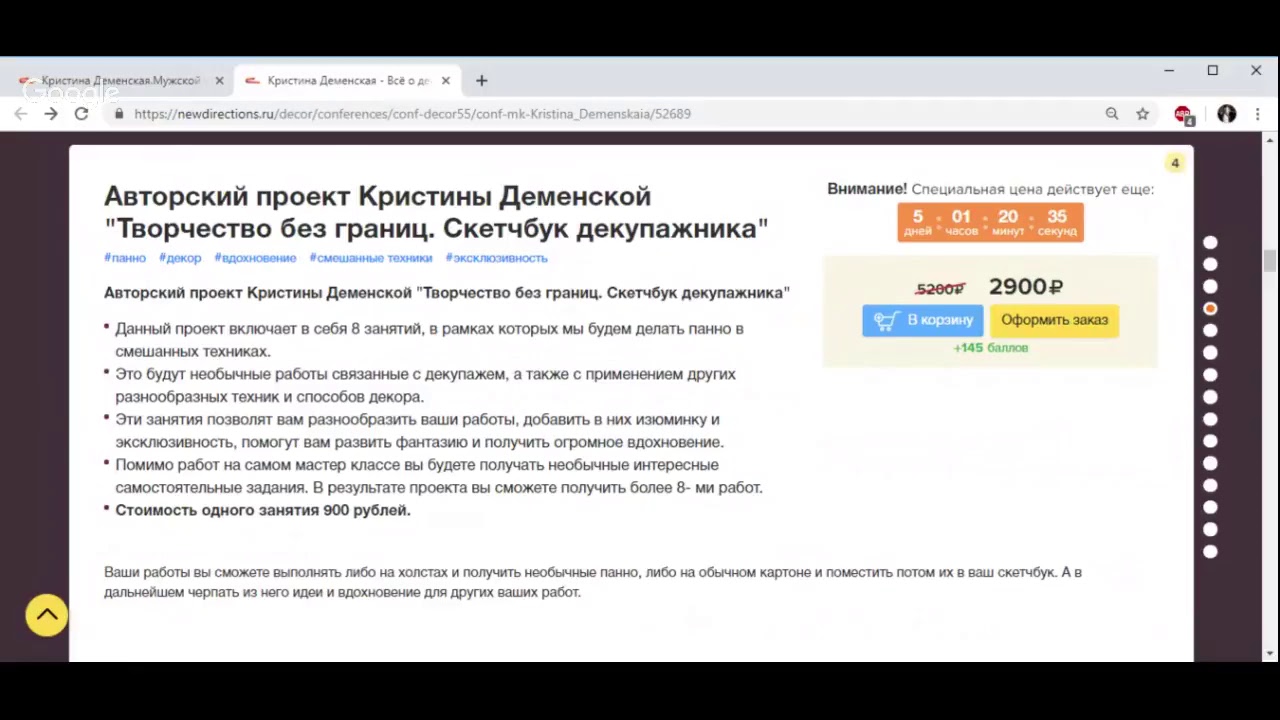Jump to the last page navigation dot
1280x720 pixels.
[x=1210, y=551]
